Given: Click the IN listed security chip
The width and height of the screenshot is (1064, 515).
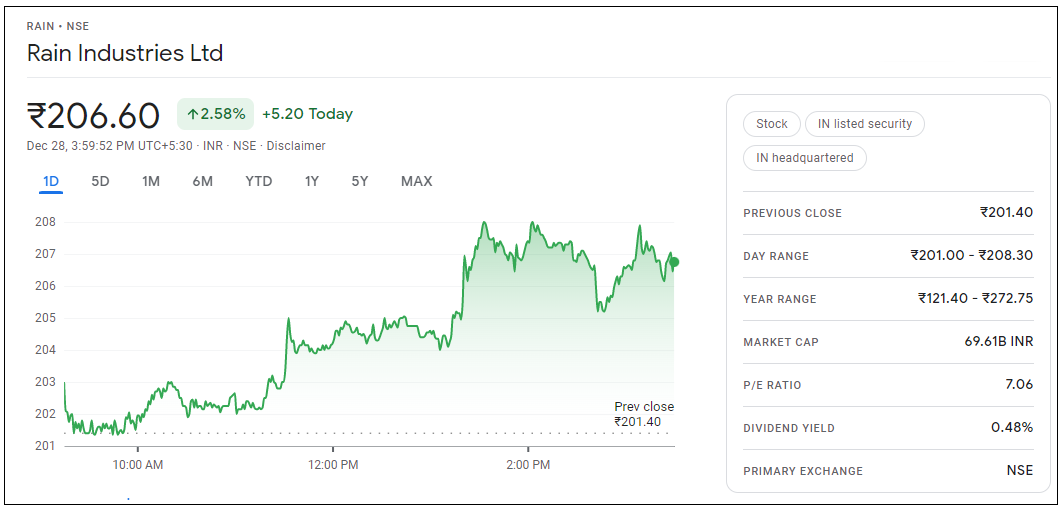Looking at the screenshot, I should pyautogui.click(x=864, y=124).
